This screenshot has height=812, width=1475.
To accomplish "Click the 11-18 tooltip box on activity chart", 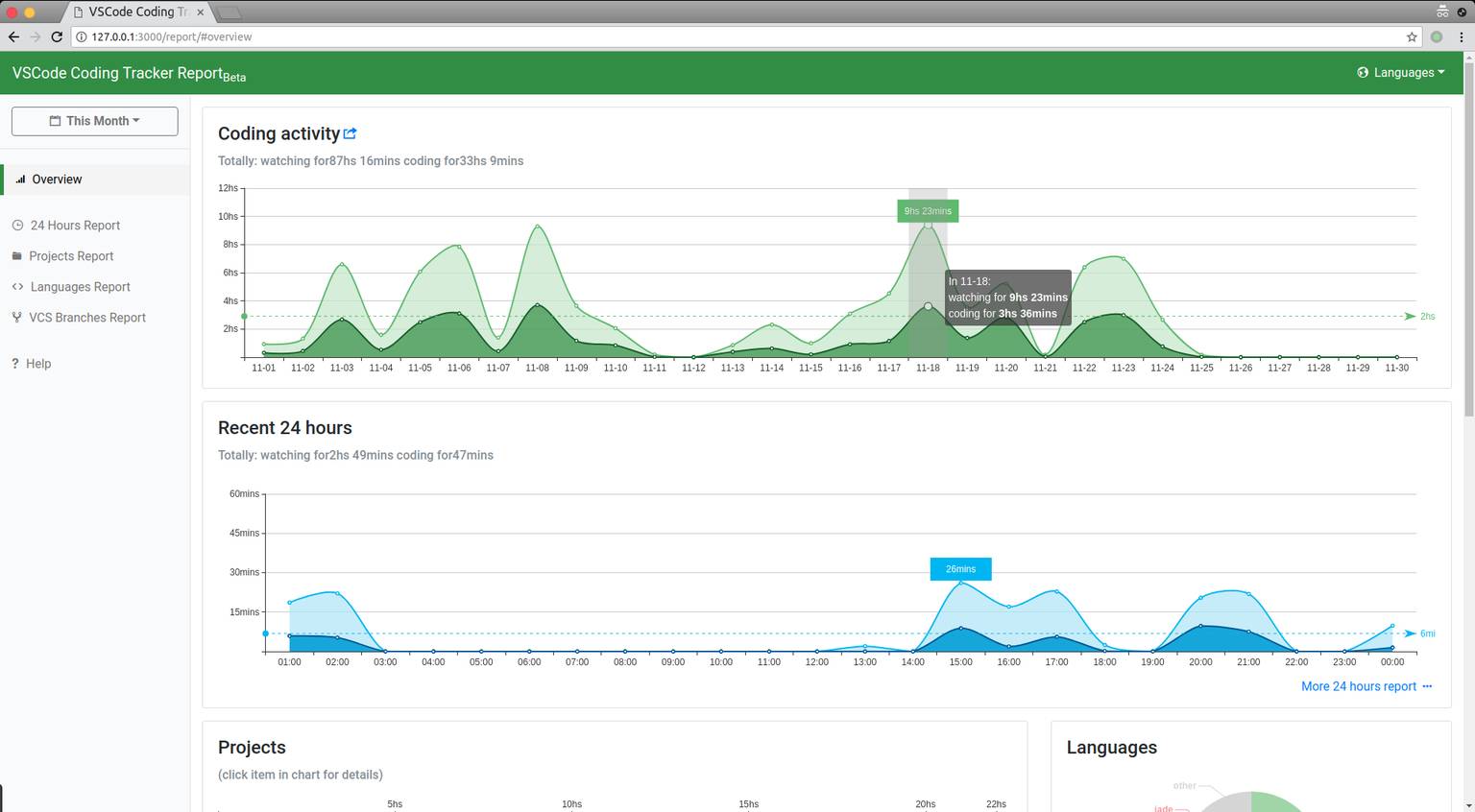I will click(1007, 298).
